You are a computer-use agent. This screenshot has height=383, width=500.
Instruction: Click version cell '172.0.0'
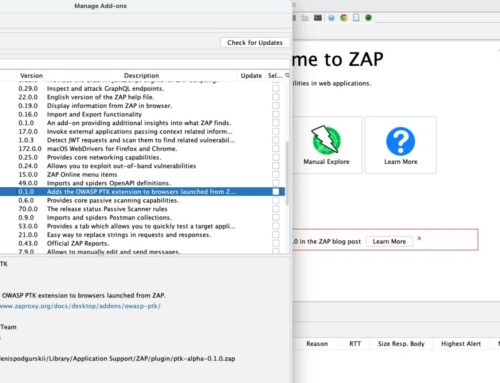click(x=30, y=149)
